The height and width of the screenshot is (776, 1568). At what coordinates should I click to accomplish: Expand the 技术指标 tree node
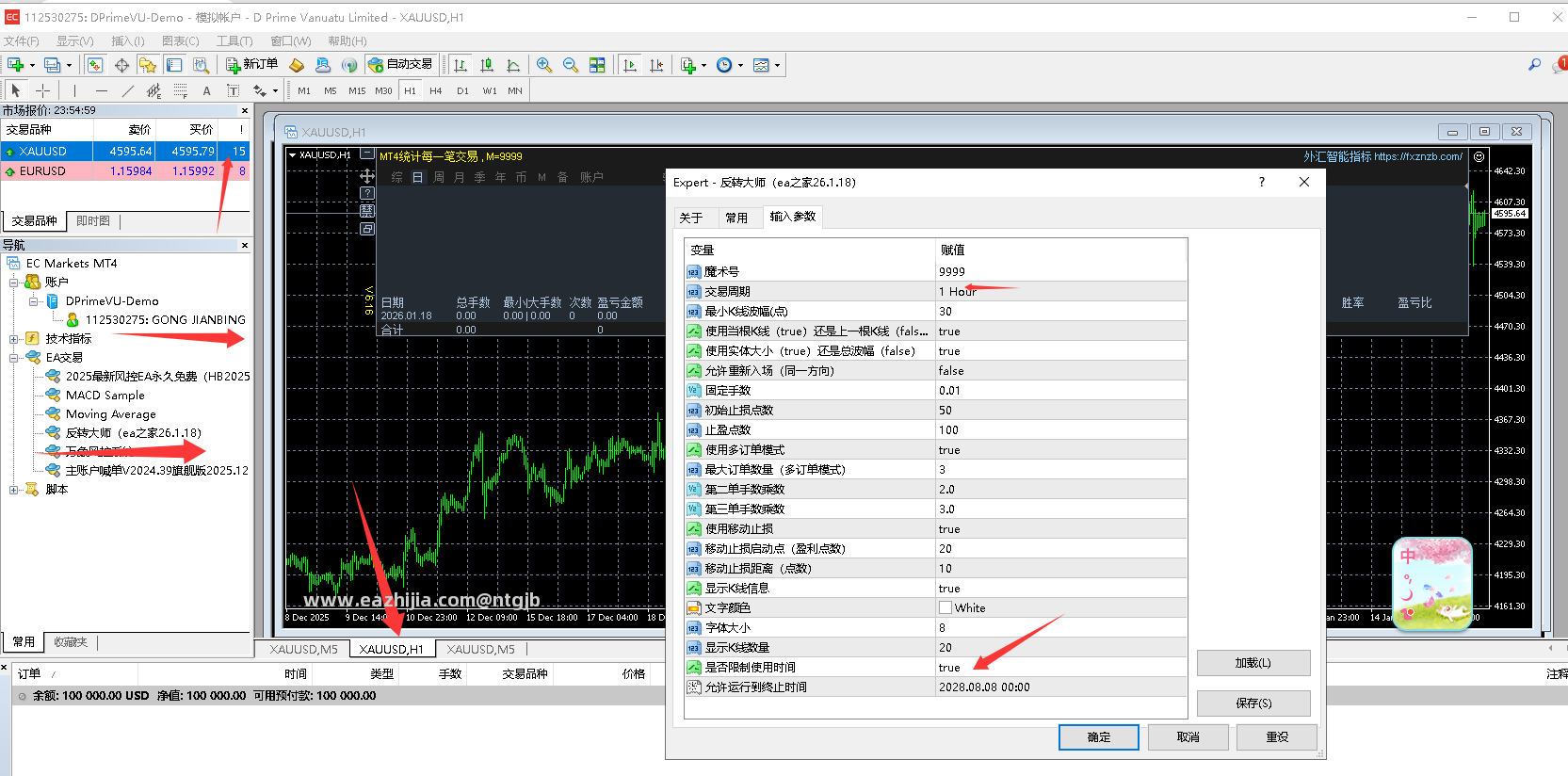click(x=14, y=339)
